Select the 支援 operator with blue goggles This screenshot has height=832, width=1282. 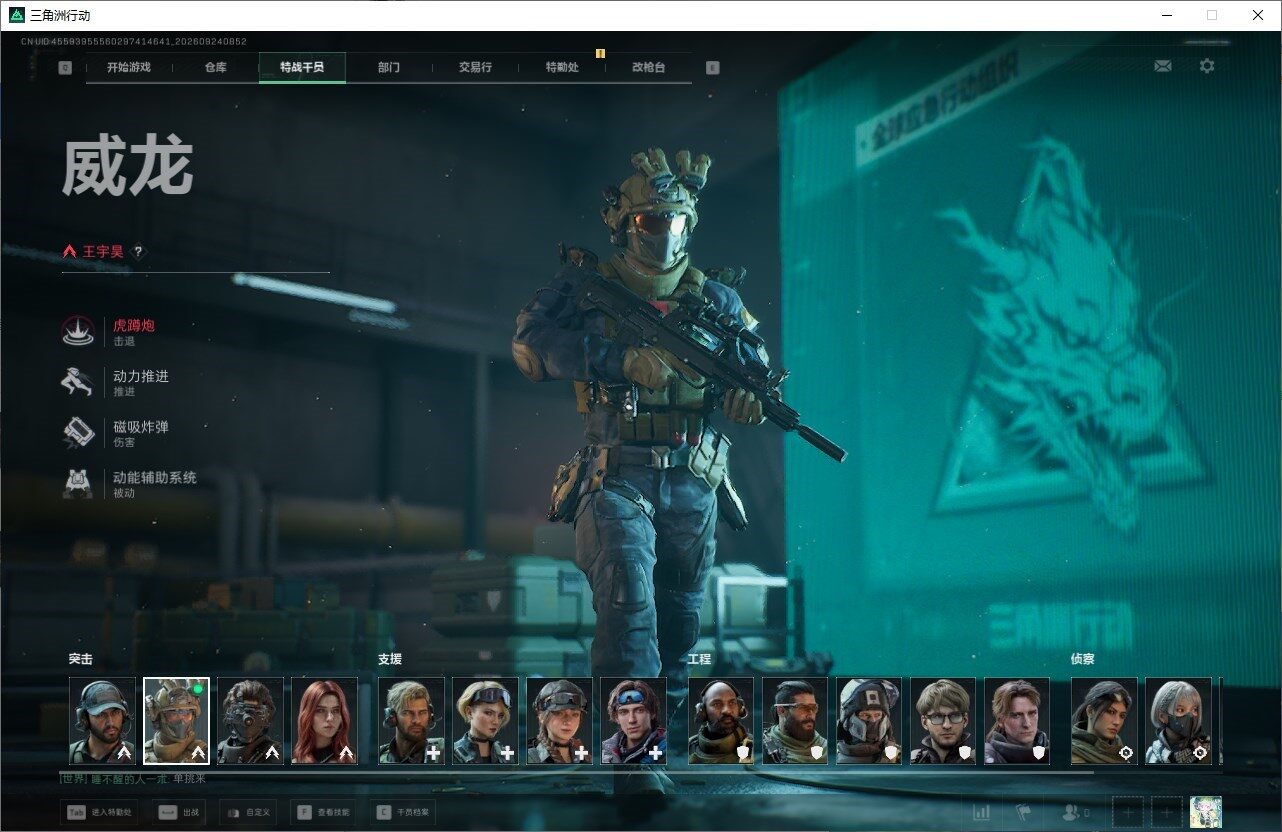click(633, 721)
